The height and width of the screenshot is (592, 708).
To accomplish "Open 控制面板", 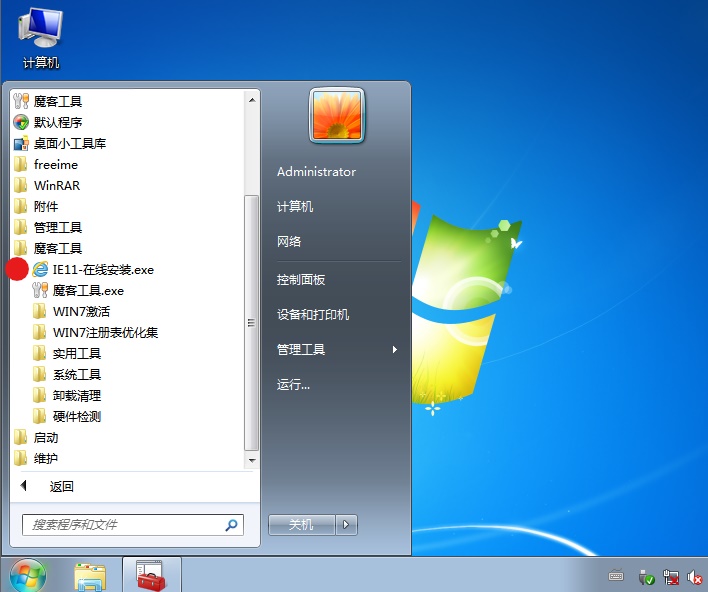I will click(x=301, y=280).
